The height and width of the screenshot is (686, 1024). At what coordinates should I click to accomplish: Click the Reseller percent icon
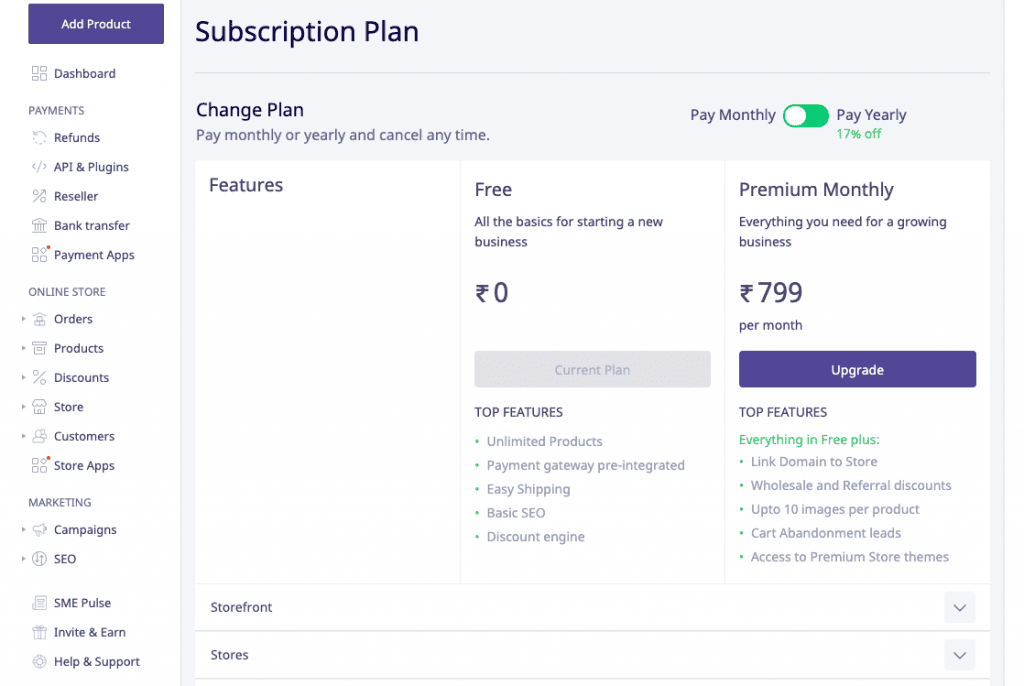[x=39, y=196]
